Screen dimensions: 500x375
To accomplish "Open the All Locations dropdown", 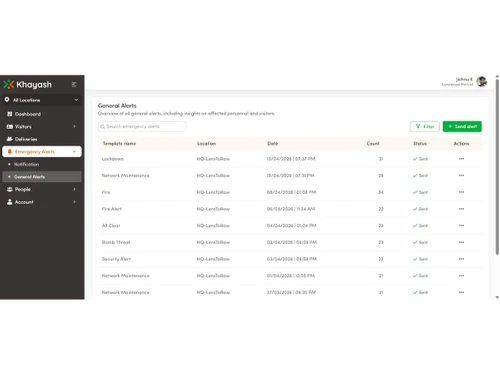I will [42, 100].
